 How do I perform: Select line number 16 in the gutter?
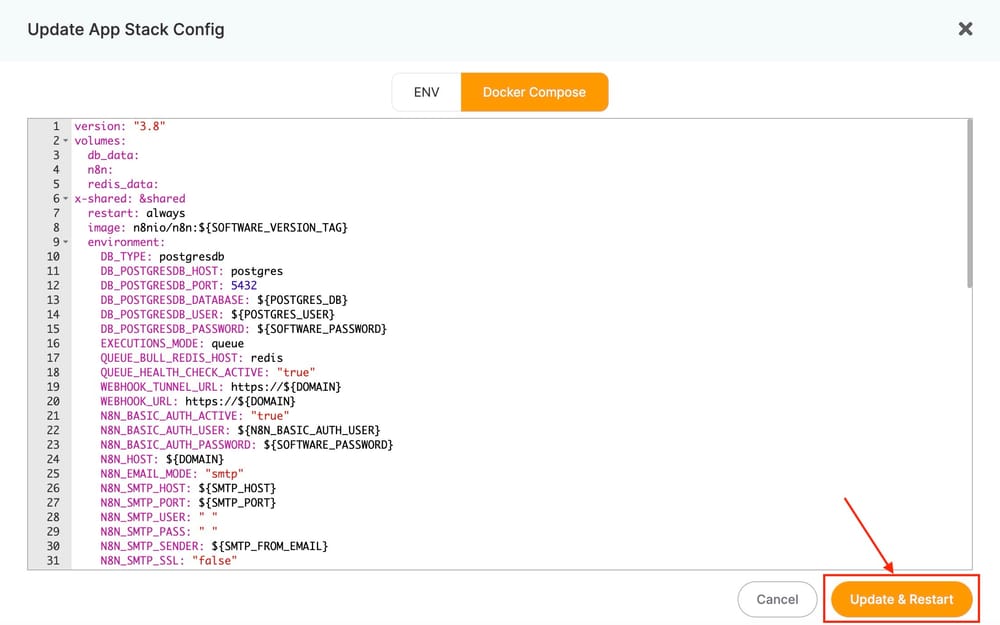pos(52,344)
